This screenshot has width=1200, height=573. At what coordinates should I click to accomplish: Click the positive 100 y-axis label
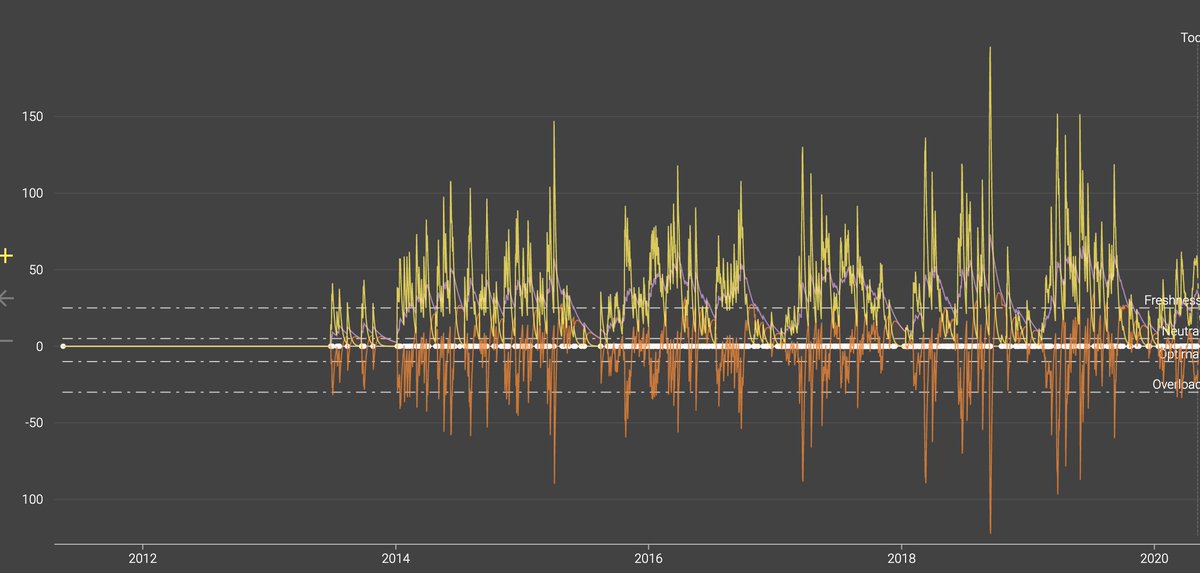(32, 193)
